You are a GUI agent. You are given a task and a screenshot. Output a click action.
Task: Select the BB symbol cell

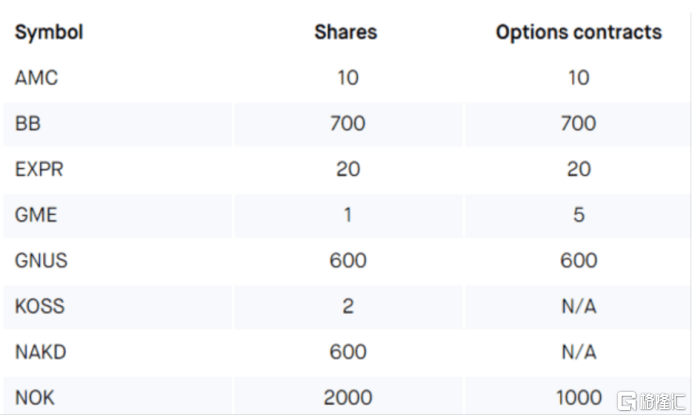(x=26, y=124)
